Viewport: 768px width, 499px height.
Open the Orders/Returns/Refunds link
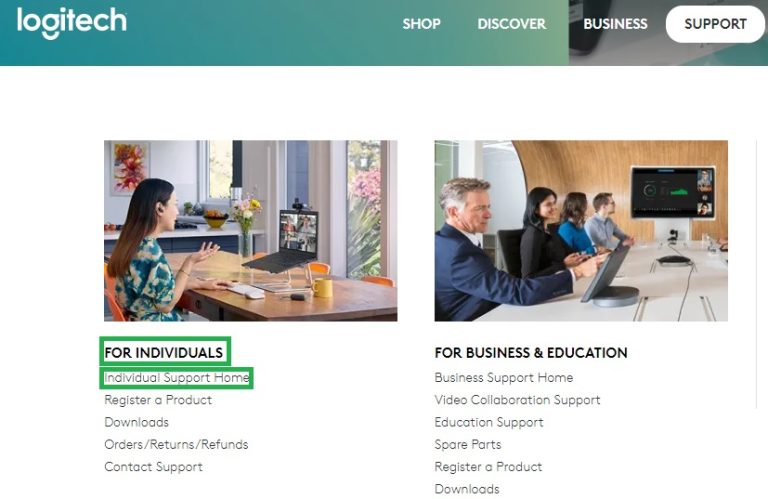tap(176, 444)
